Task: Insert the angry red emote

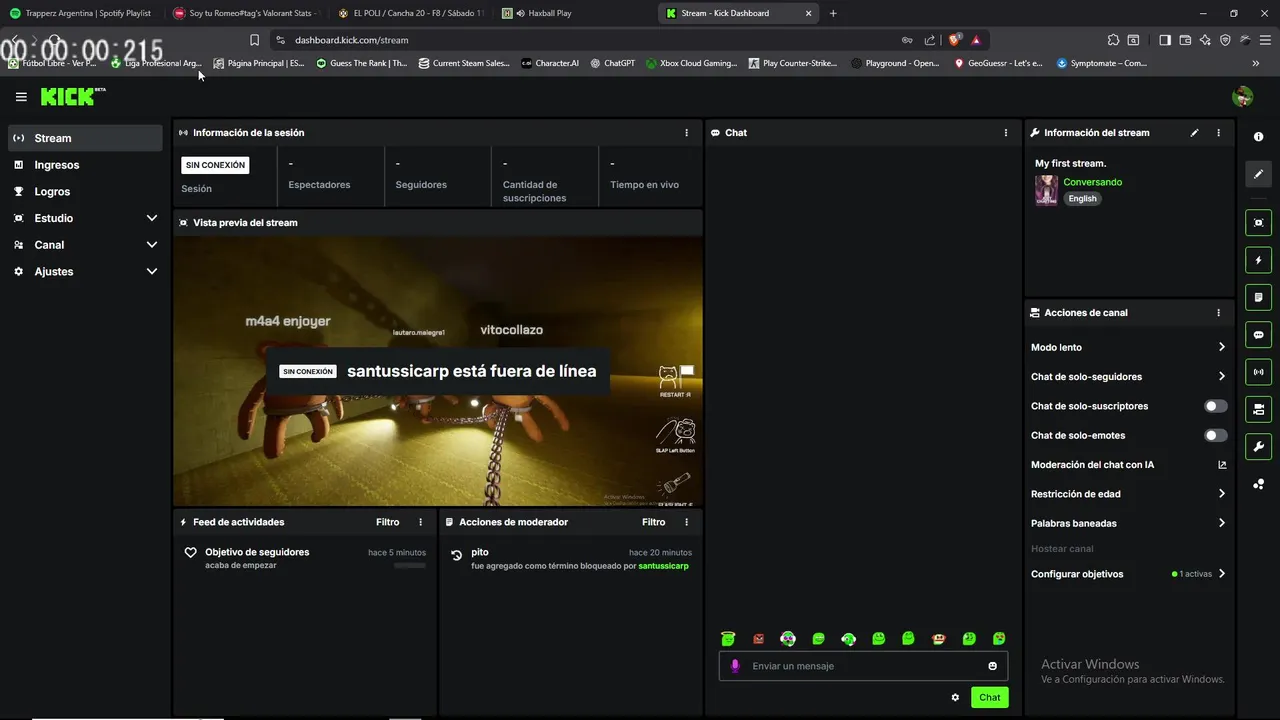Action: pyautogui.click(x=758, y=638)
